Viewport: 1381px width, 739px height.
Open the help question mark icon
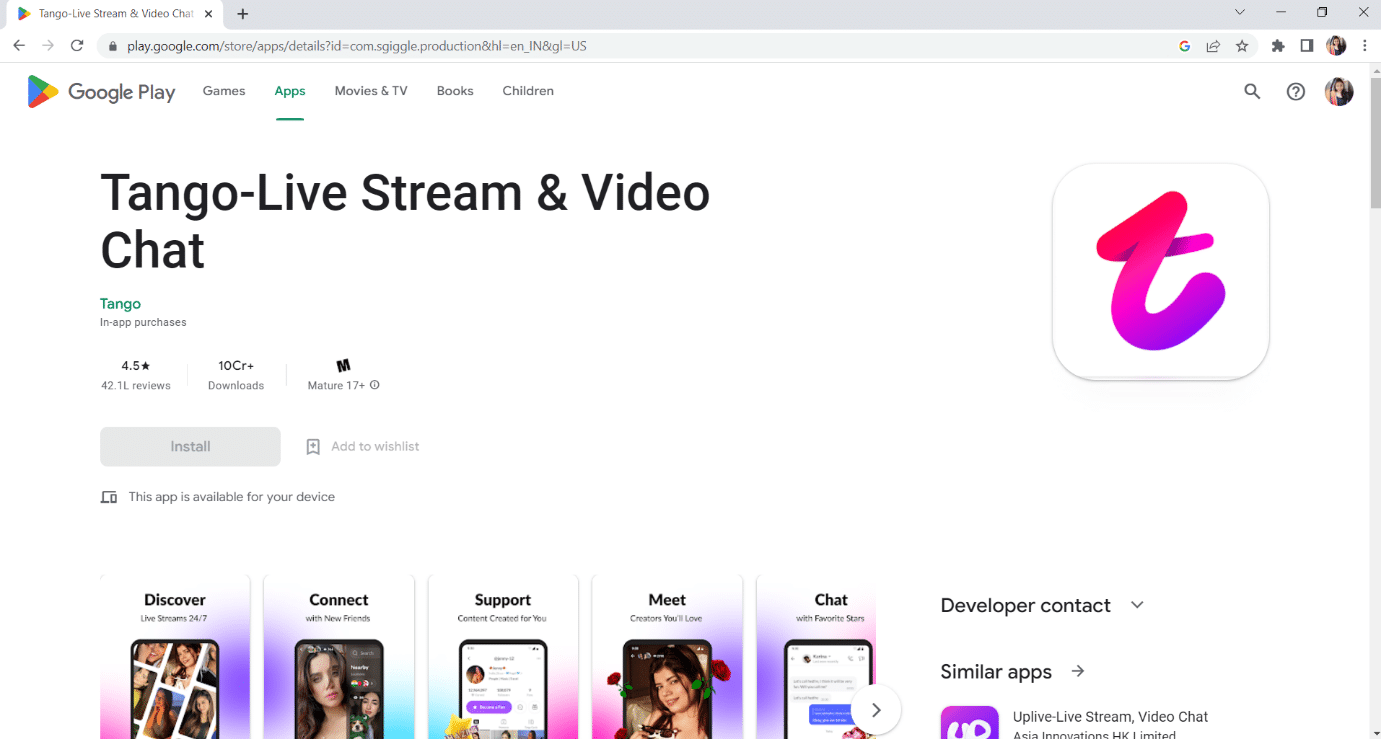click(x=1296, y=91)
